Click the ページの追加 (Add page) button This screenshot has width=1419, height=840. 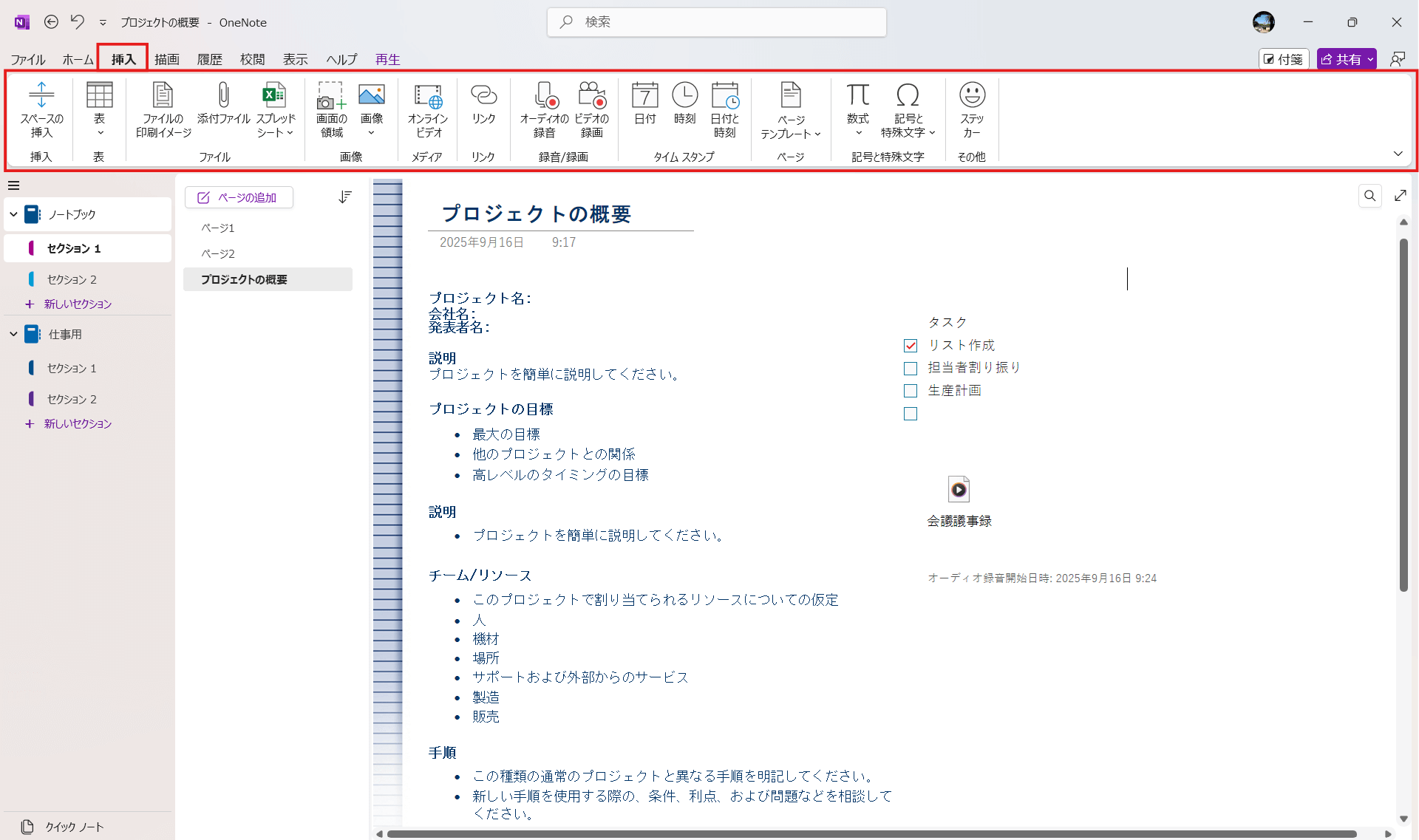click(x=239, y=197)
